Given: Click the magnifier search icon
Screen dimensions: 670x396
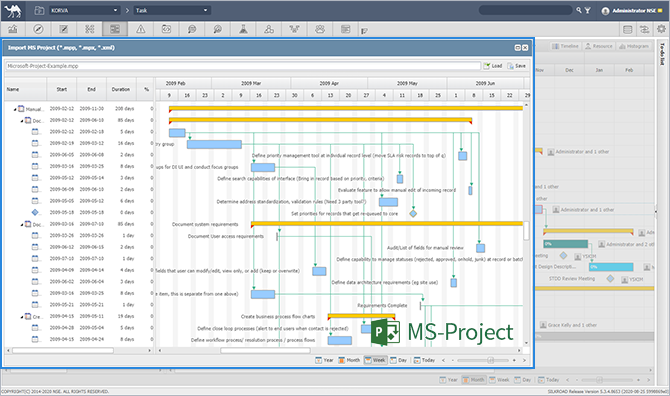Looking at the screenshot, I should [579, 10].
